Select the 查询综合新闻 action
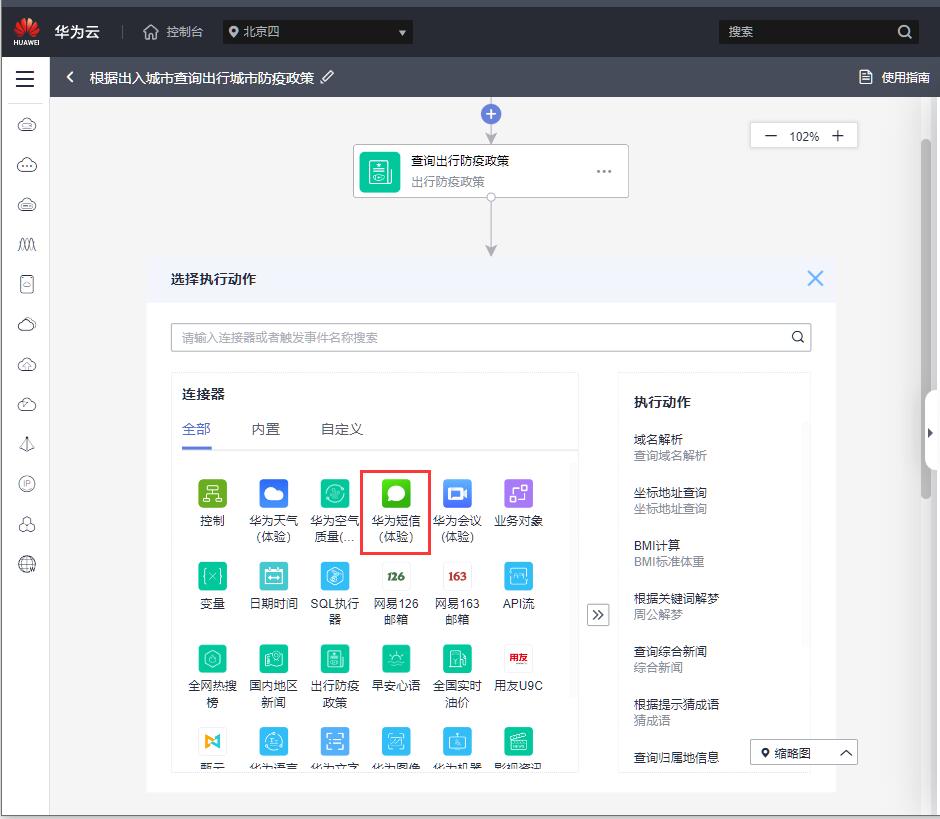Screen dimensions: 940x819 tap(670, 659)
